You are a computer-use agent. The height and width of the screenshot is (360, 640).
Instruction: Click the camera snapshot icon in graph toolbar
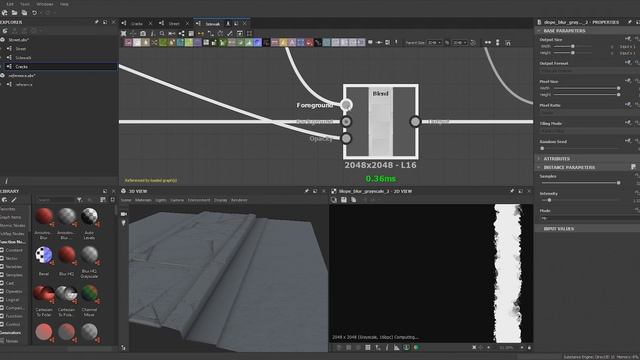[143, 33]
